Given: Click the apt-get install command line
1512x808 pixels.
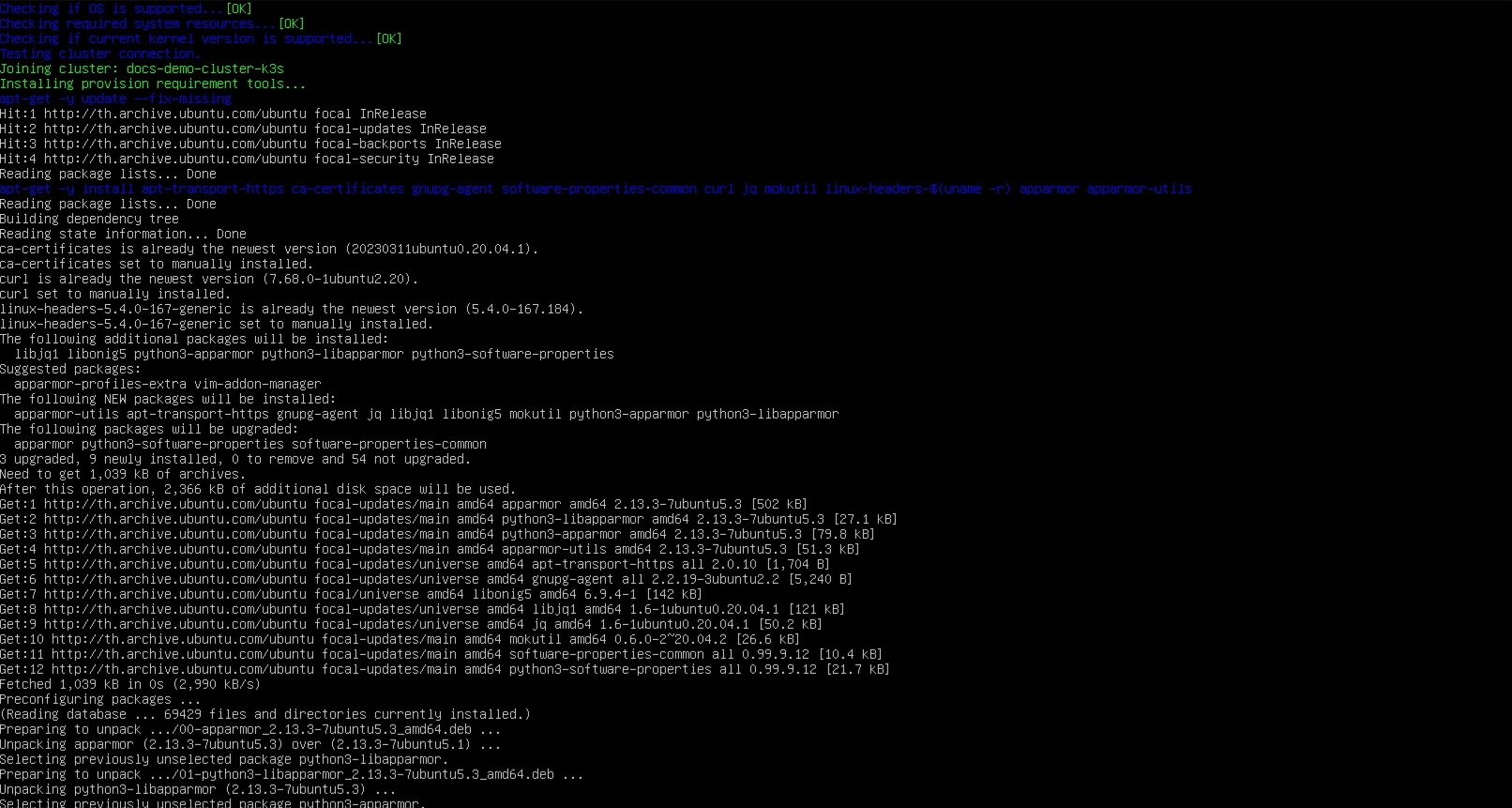Looking at the screenshot, I should (596, 189).
